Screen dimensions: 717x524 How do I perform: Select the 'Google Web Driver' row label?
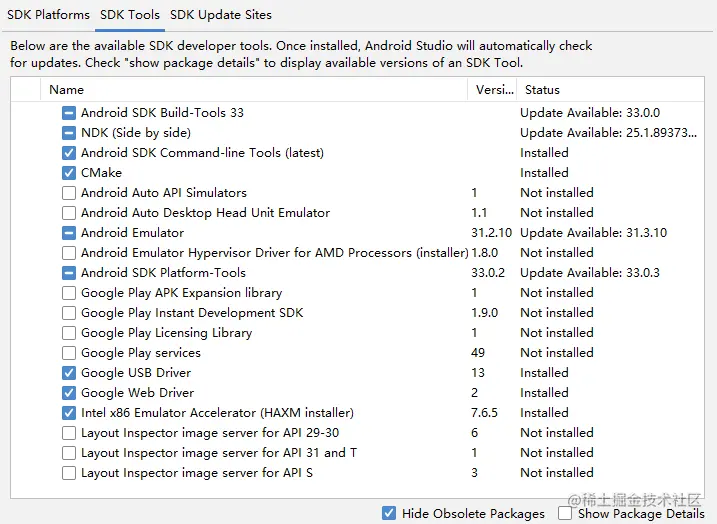pos(138,393)
